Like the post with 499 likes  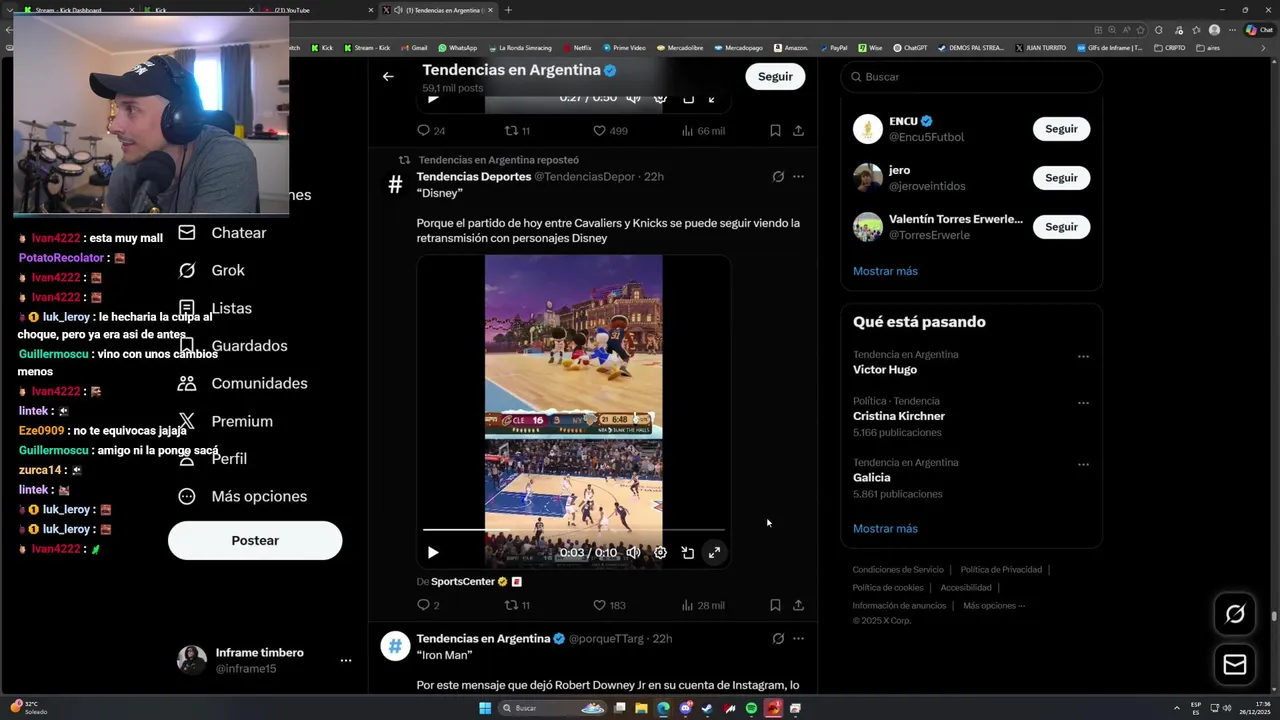(610, 130)
